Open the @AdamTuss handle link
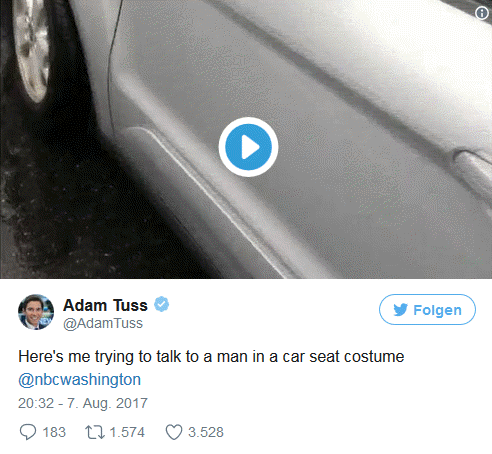The image size is (492, 454). 103,323
